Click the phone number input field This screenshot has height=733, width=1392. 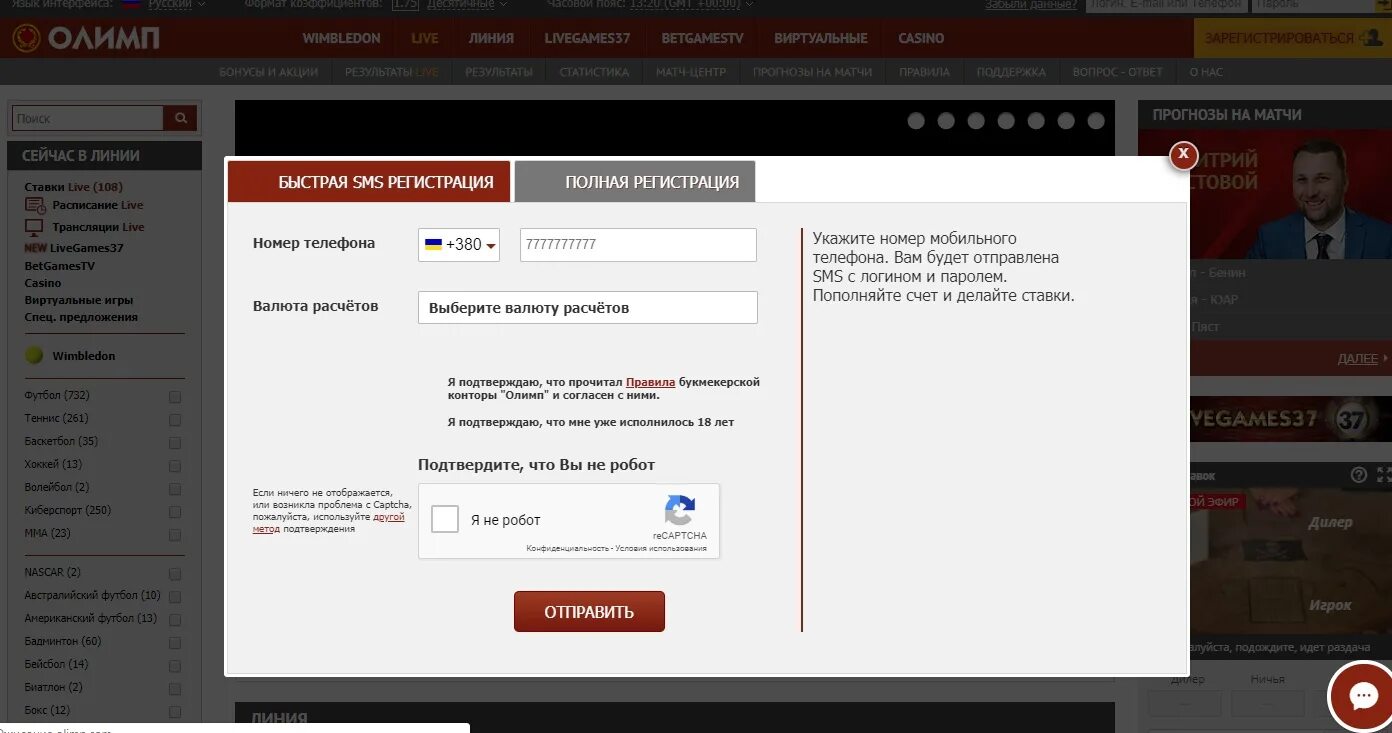[638, 245]
